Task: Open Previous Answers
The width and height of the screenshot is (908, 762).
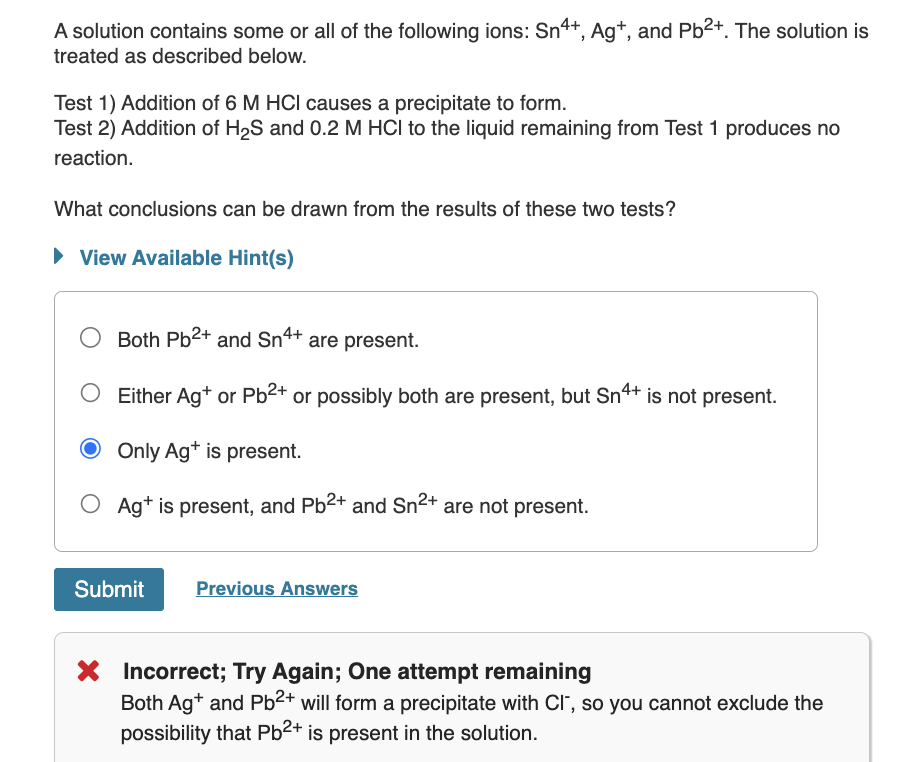Action: tap(277, 588)
